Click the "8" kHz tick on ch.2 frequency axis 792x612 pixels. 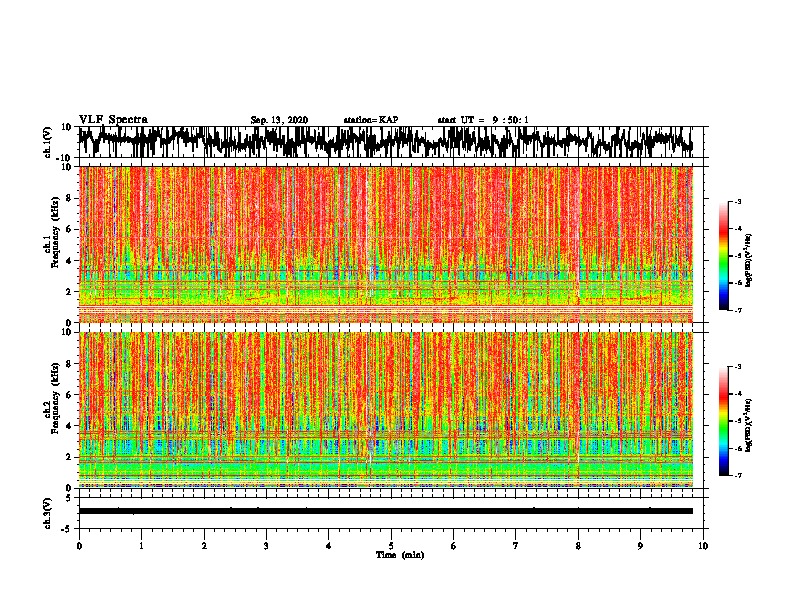[69, 364]
